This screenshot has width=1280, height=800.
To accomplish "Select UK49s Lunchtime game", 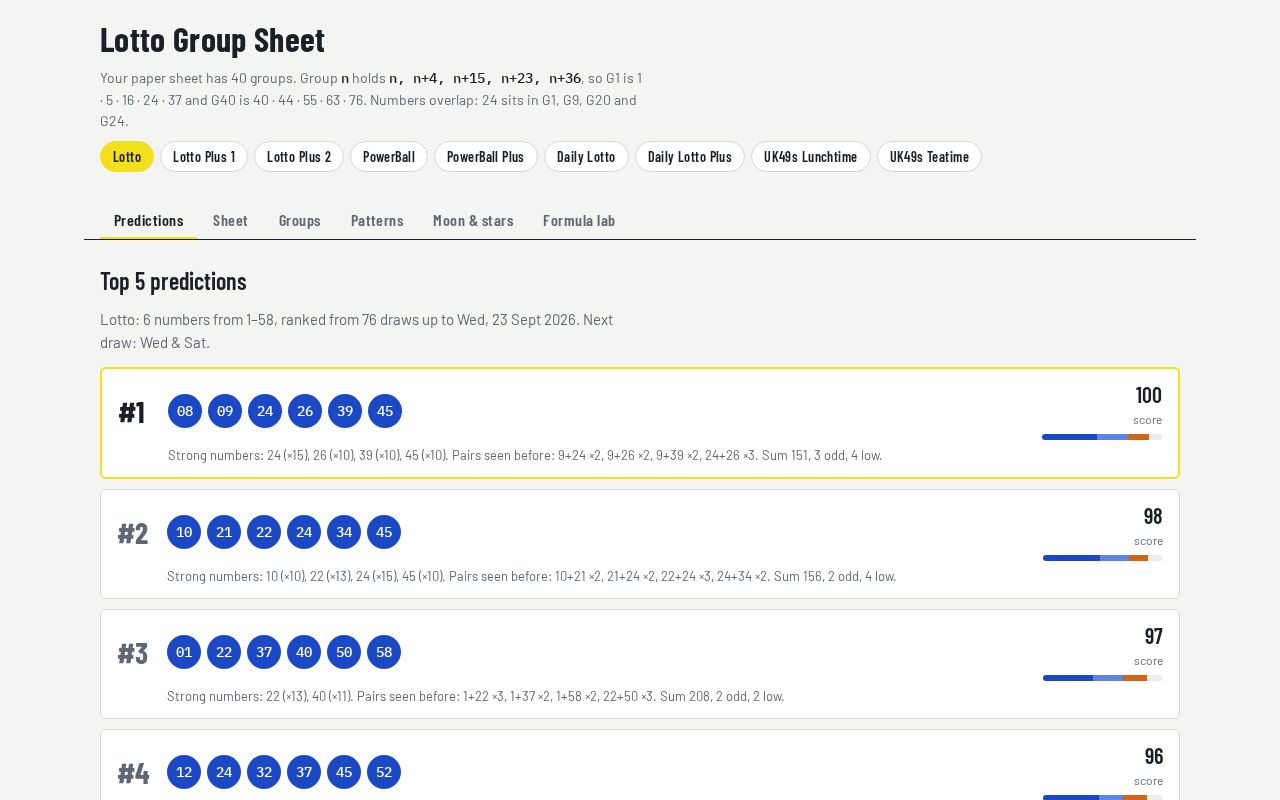I will pos(811,156).
